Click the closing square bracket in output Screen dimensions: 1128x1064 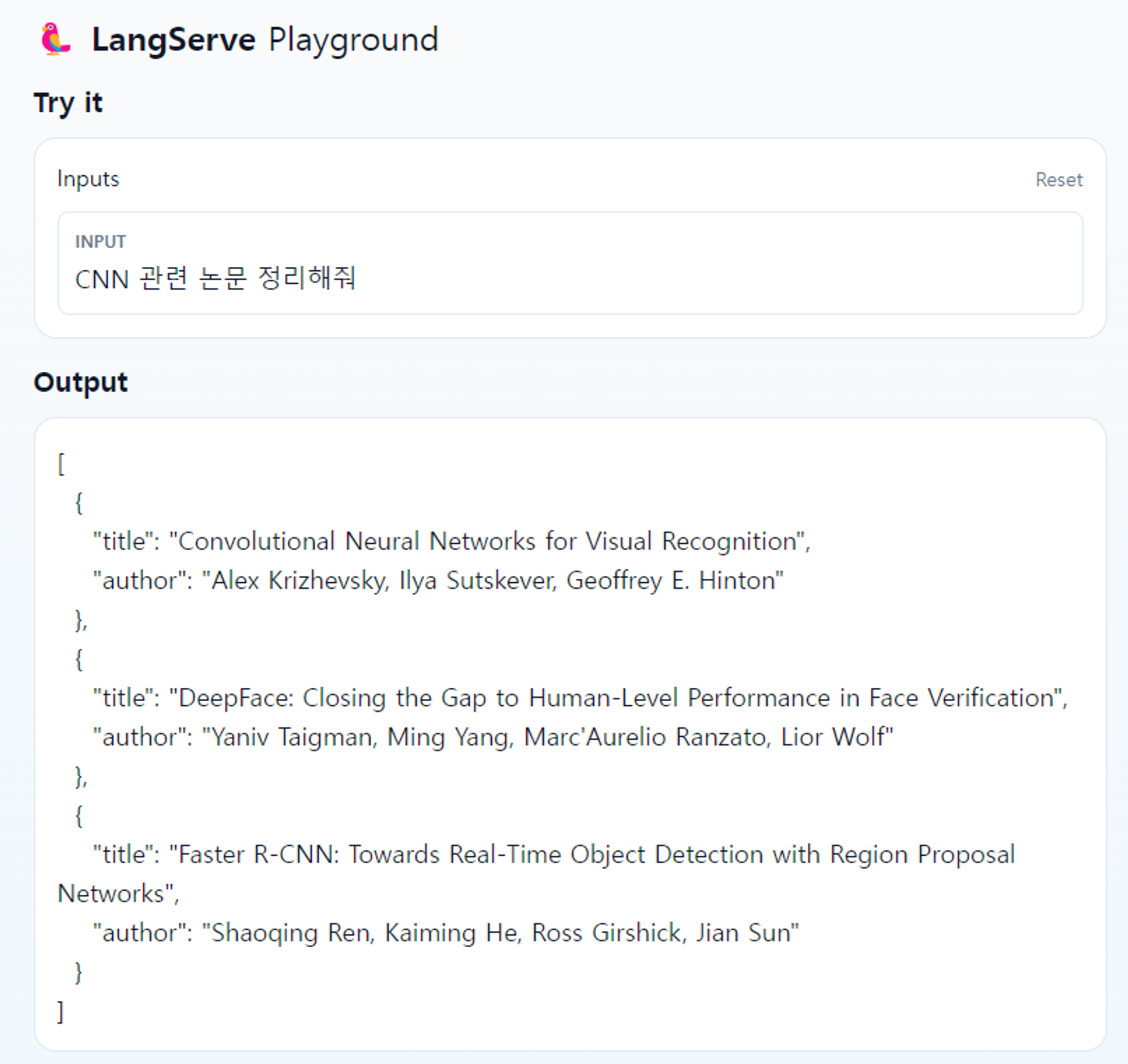(x=61, y=1012)
